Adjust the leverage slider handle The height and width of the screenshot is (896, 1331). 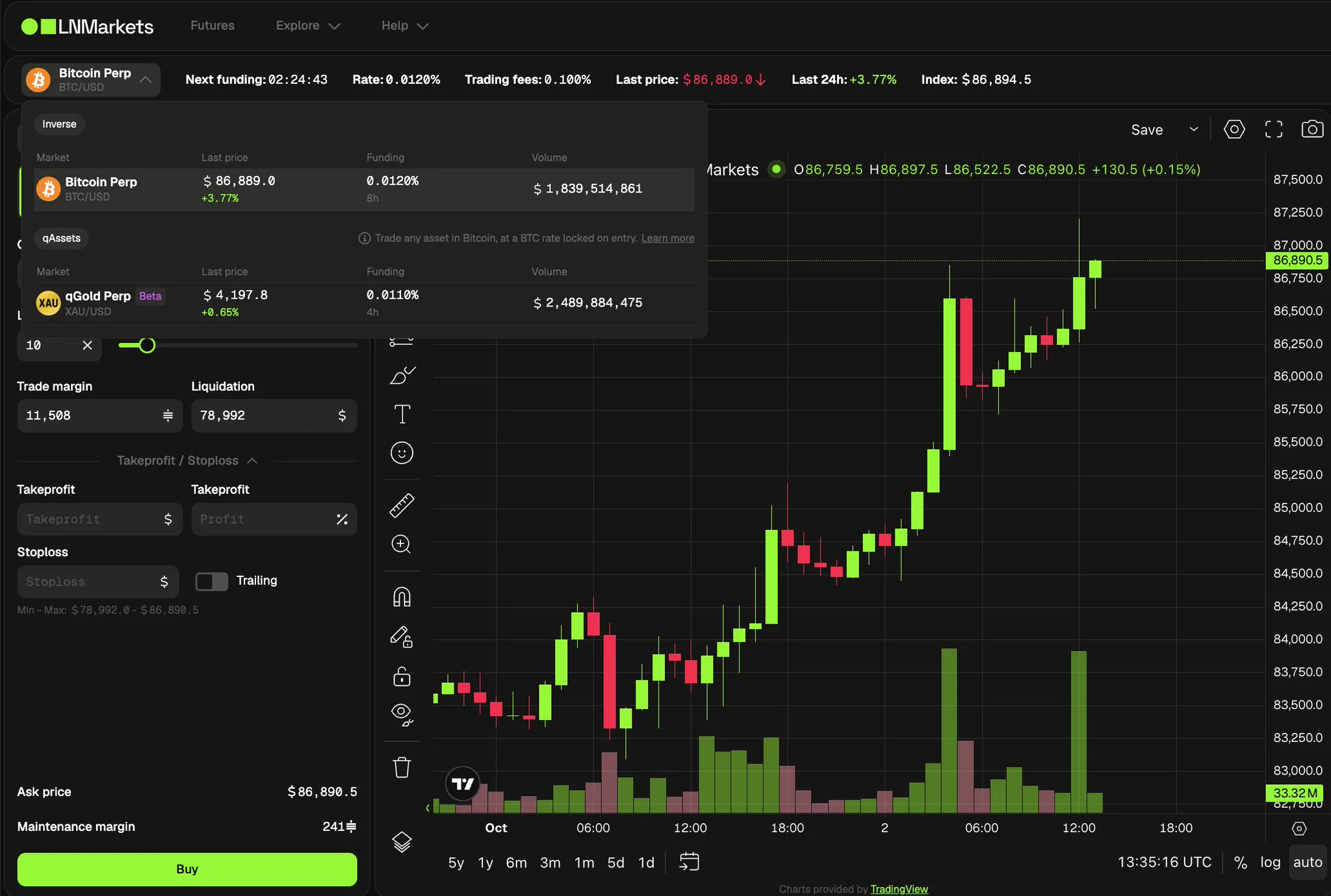click(148, 345)
